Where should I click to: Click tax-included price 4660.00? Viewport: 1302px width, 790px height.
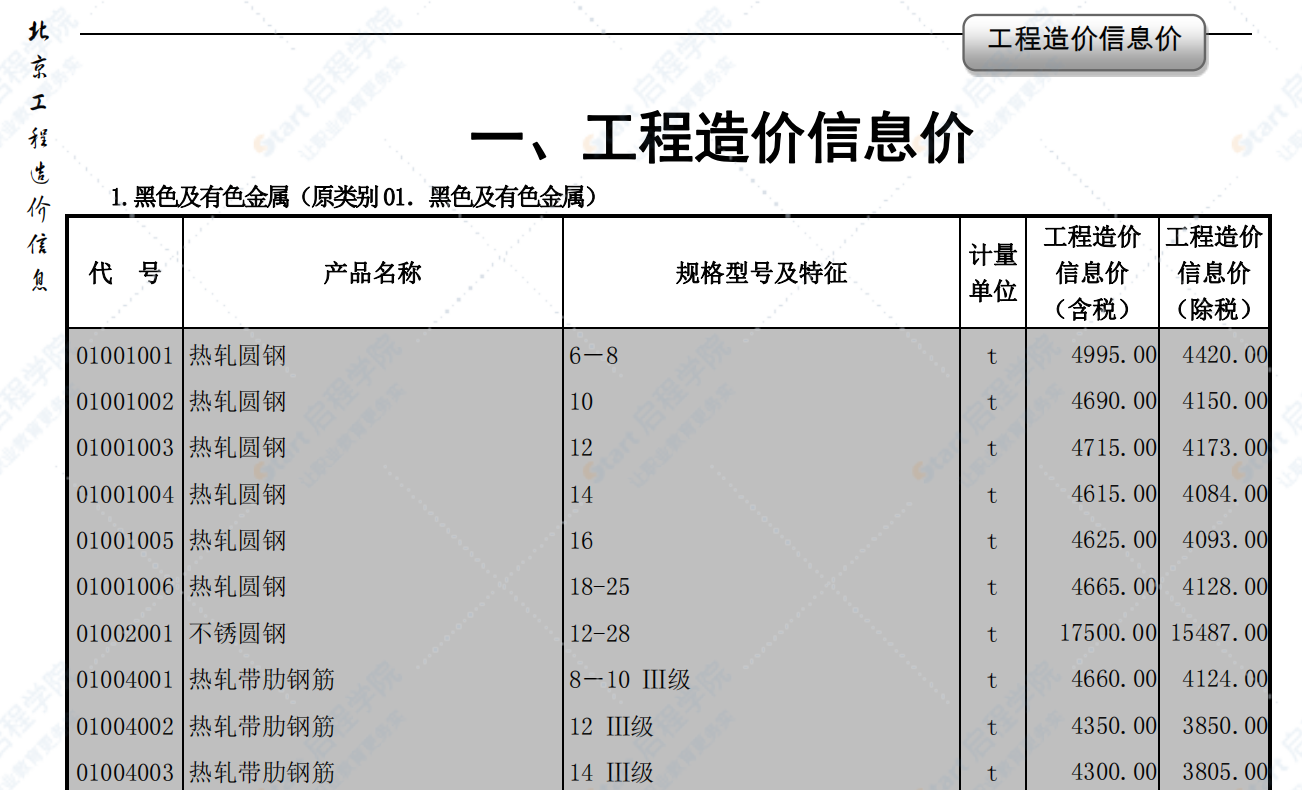[1114, 680]
